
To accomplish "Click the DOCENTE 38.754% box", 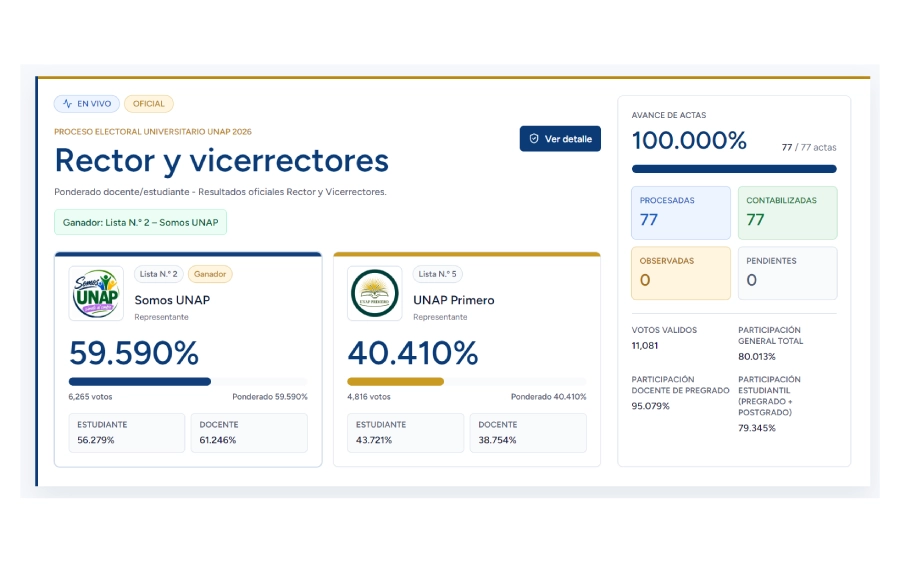I will pyautogui.click(x=528, y=433).
